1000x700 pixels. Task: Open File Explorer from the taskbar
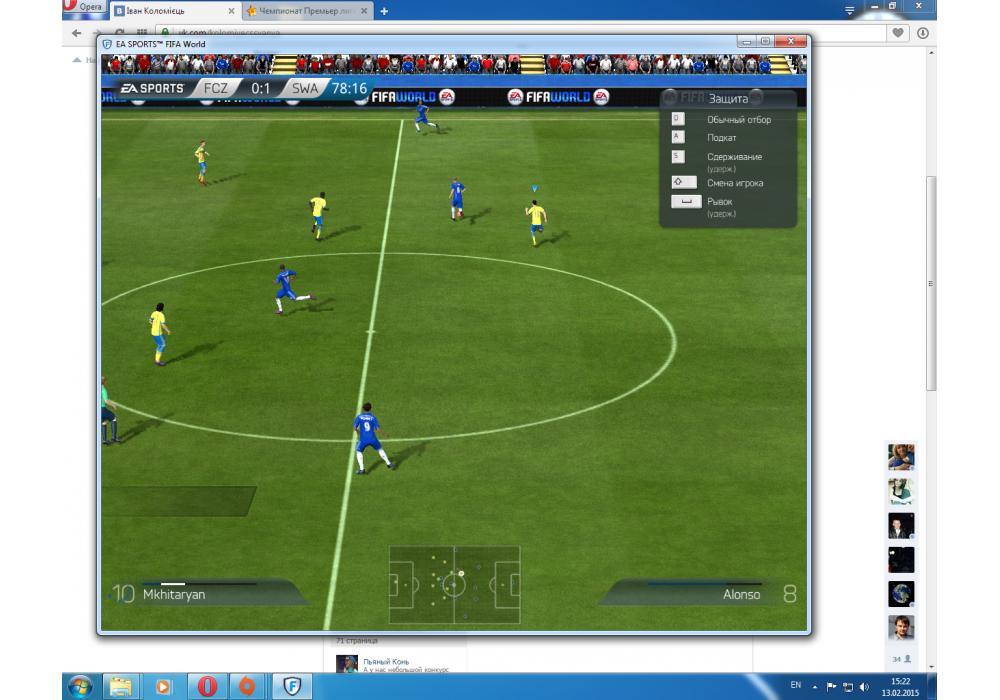(x=121, y=687)
